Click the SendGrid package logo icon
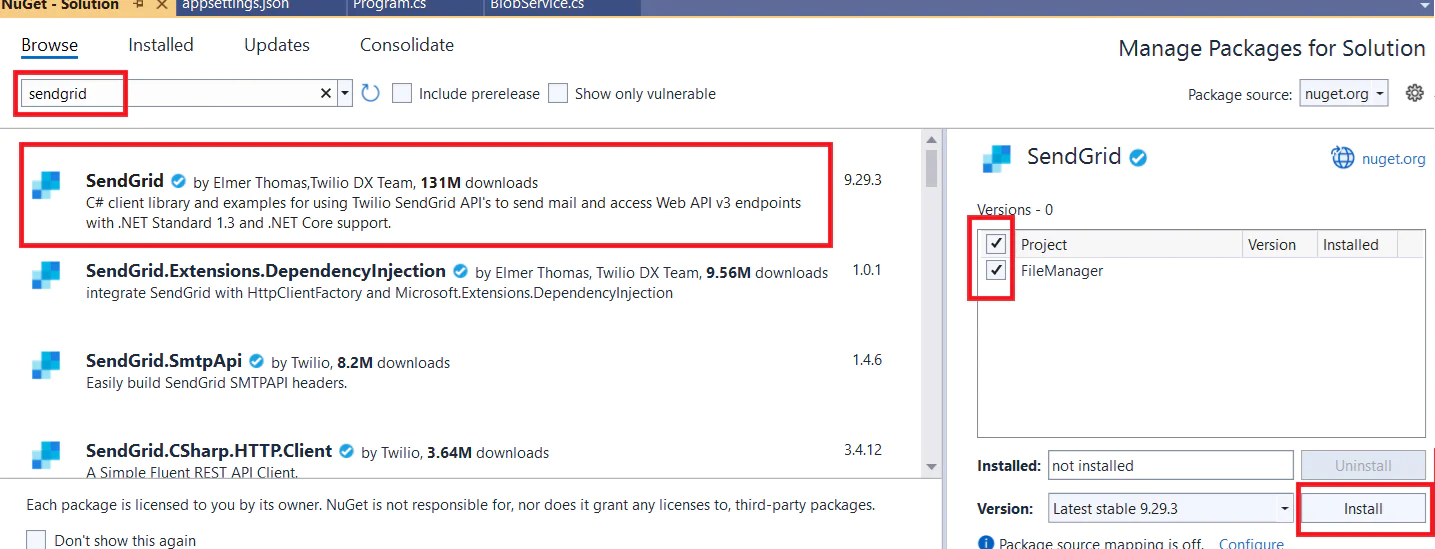This screenshot has height=549, width=1435. tap(46, 186)
